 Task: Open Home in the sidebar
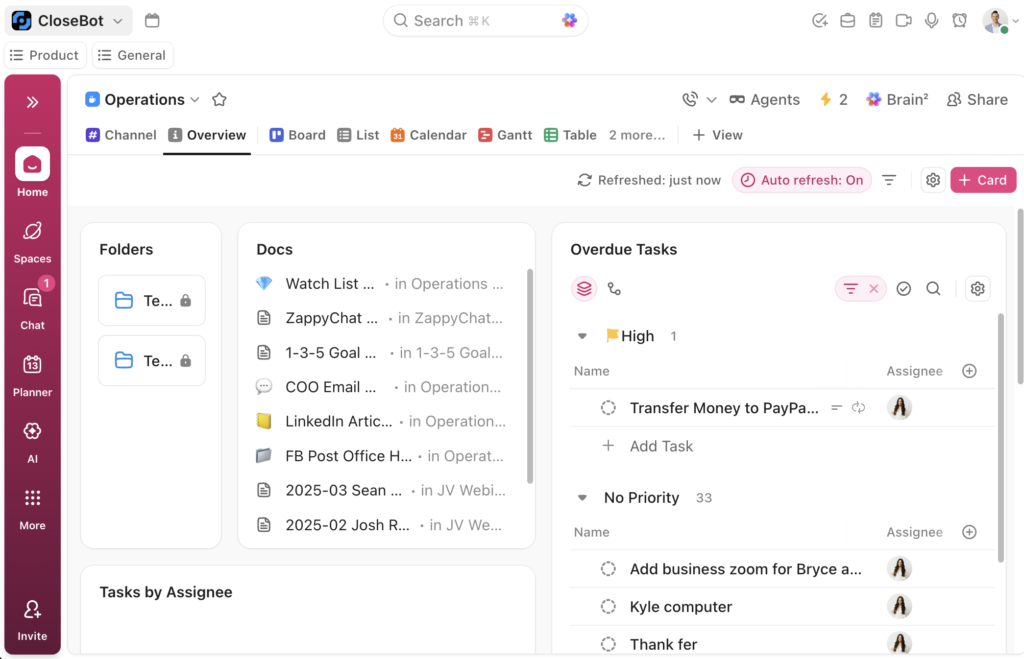pyautogui.click(x=32, y=172)
